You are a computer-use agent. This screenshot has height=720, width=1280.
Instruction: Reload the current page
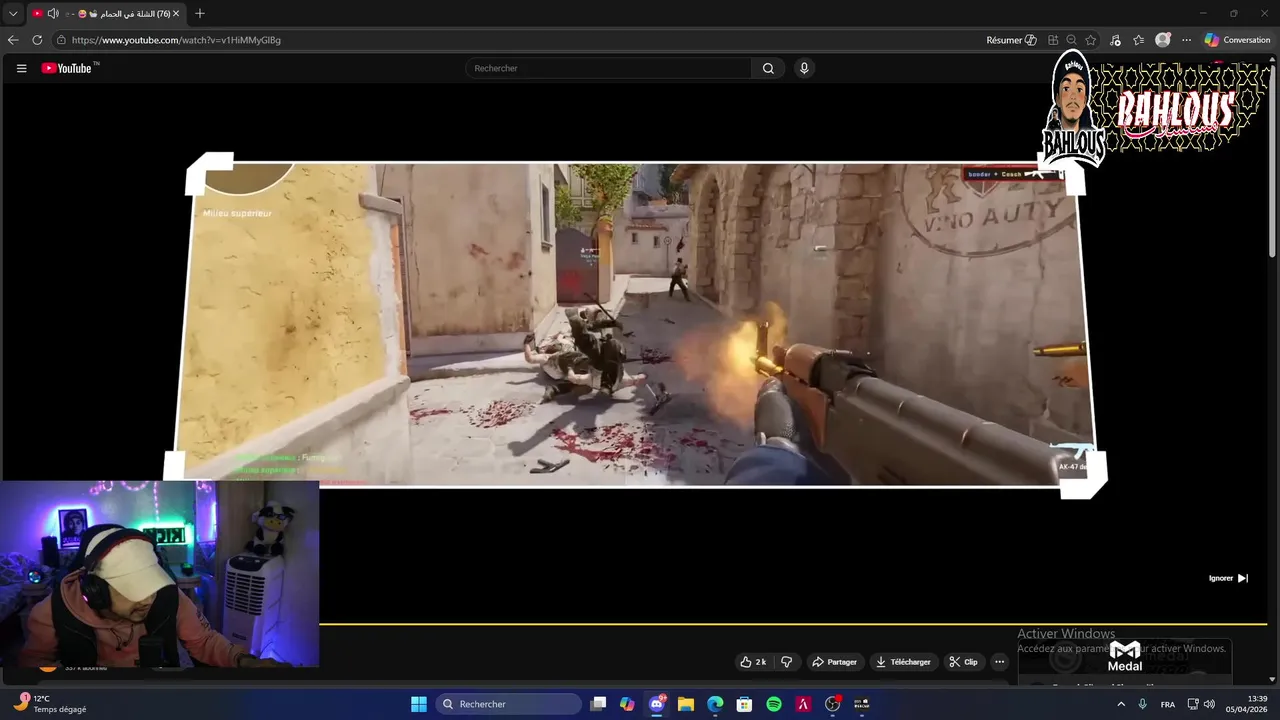point(37,40)
